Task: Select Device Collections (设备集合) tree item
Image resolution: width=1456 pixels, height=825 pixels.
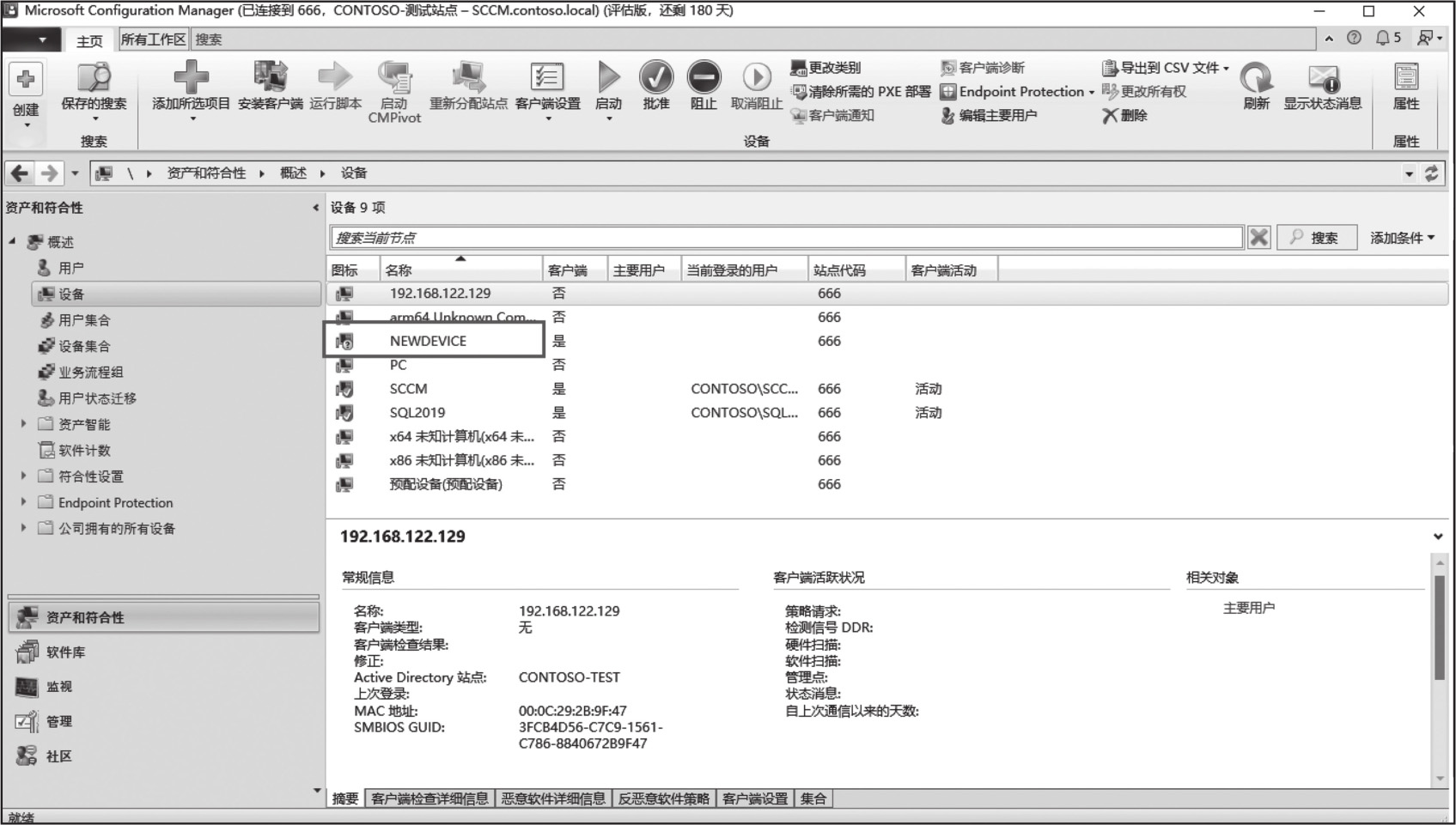Action: click(83, 346)
